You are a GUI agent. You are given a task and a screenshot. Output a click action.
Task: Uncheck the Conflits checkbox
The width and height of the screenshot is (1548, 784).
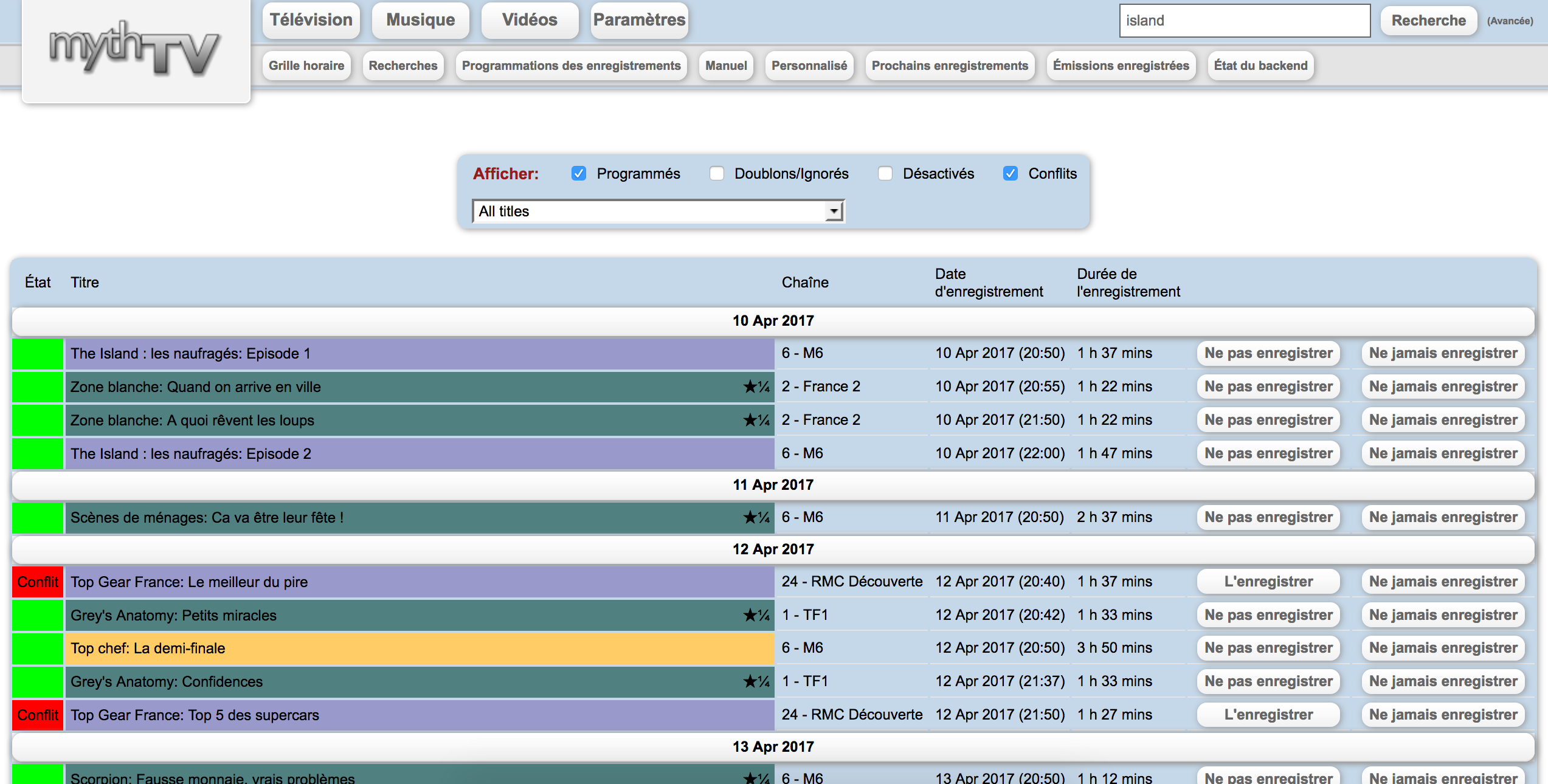click(x=1011, y=174)
